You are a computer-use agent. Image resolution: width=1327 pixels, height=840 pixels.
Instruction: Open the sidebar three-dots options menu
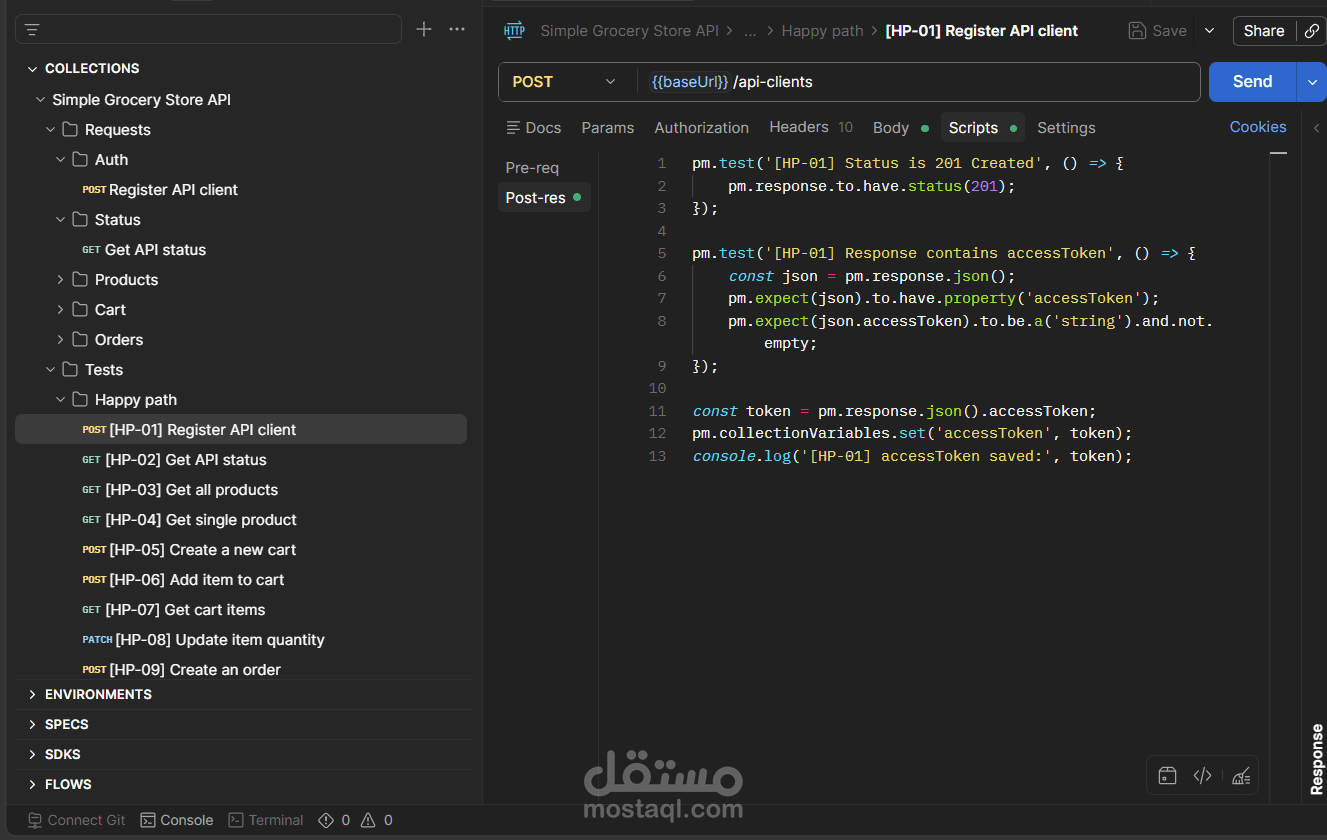(x=457, y=29)
